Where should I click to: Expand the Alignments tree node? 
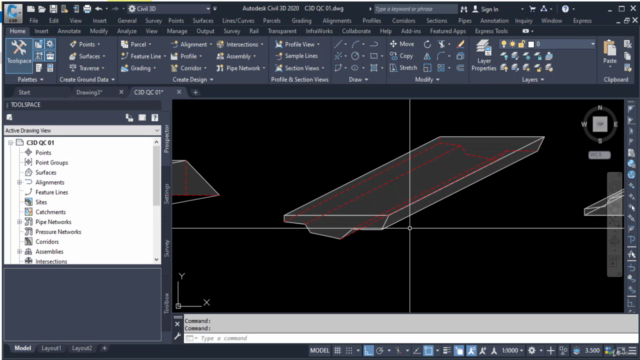[x=19, y=182]
